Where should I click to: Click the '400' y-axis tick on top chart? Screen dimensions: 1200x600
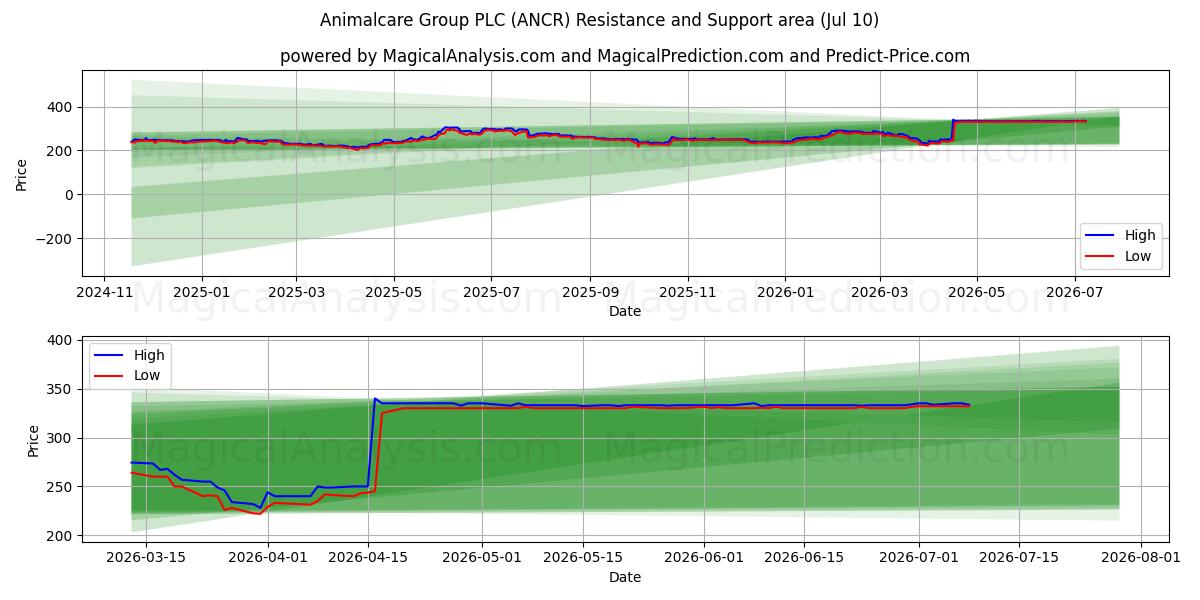(61, 107)
